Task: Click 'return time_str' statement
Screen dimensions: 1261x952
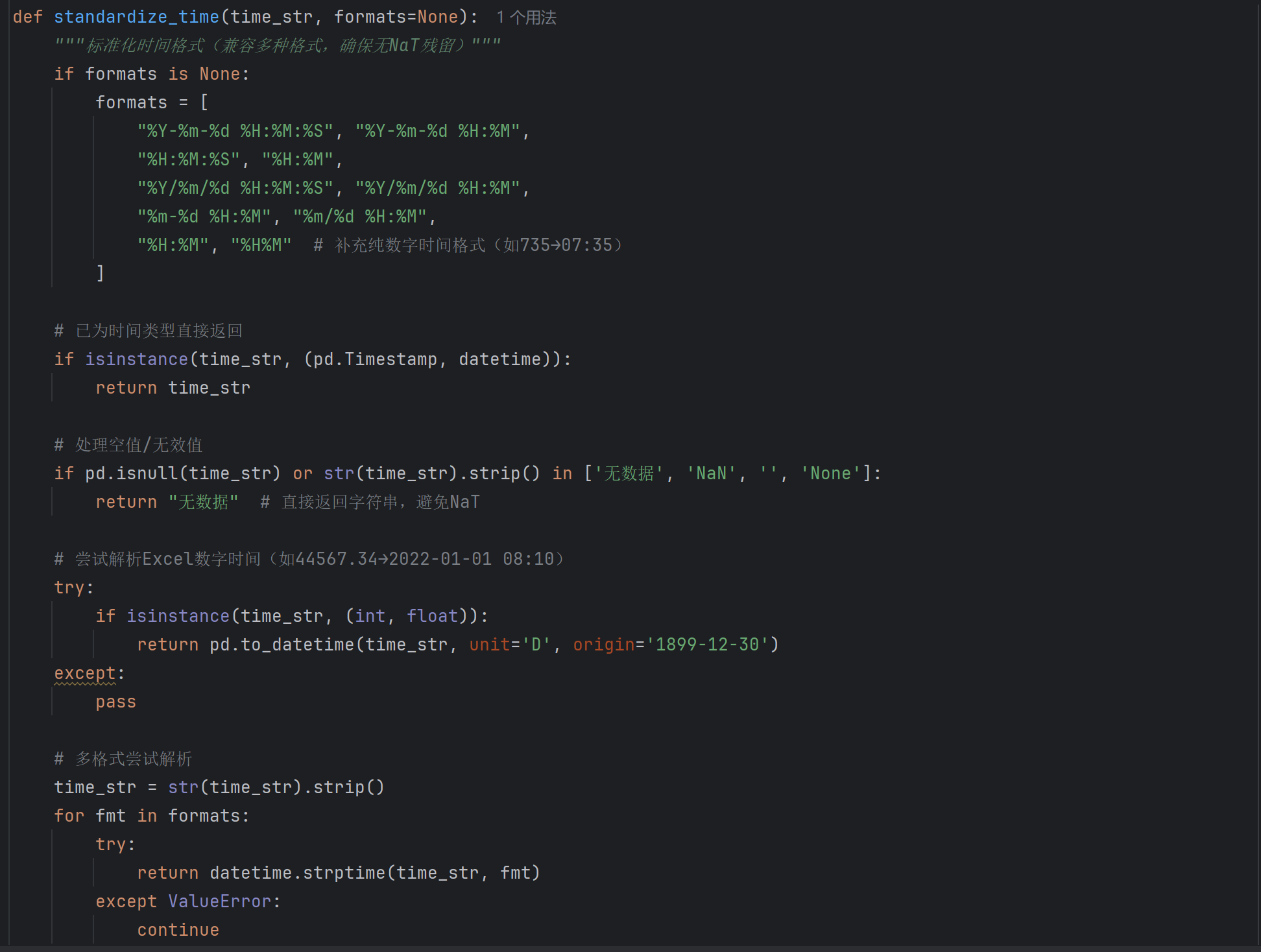Action: click(x=173, y=388)
